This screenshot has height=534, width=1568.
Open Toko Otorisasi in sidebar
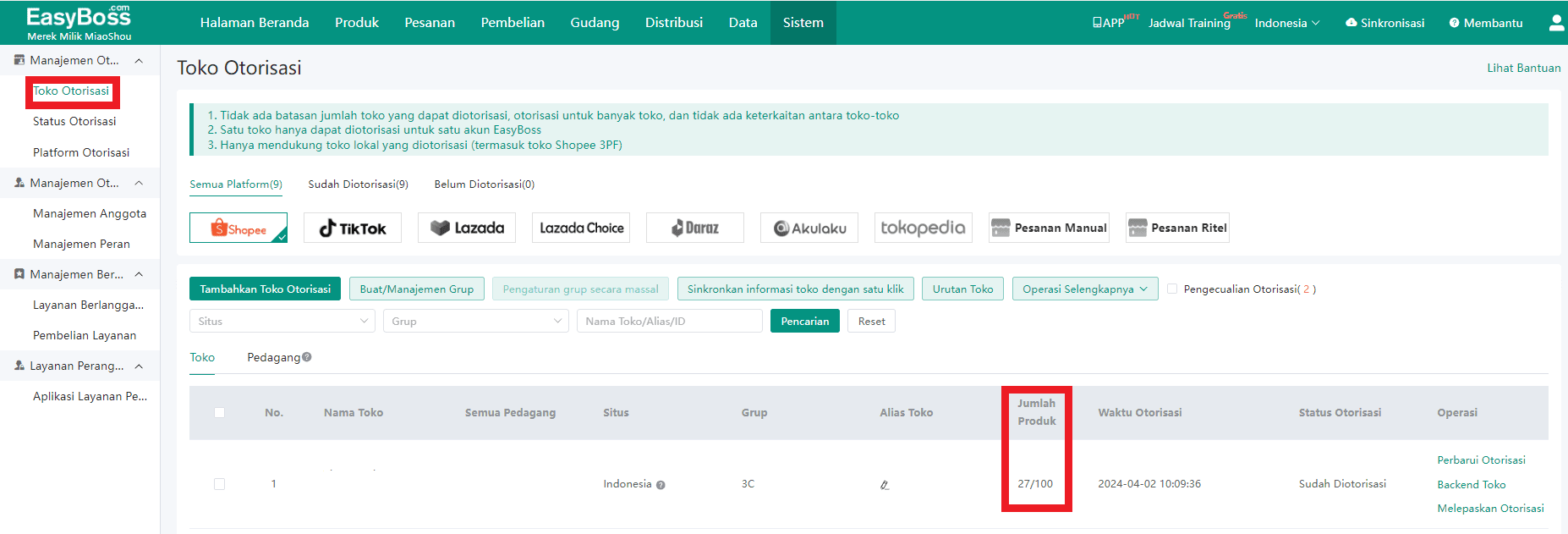coord(71,91)
